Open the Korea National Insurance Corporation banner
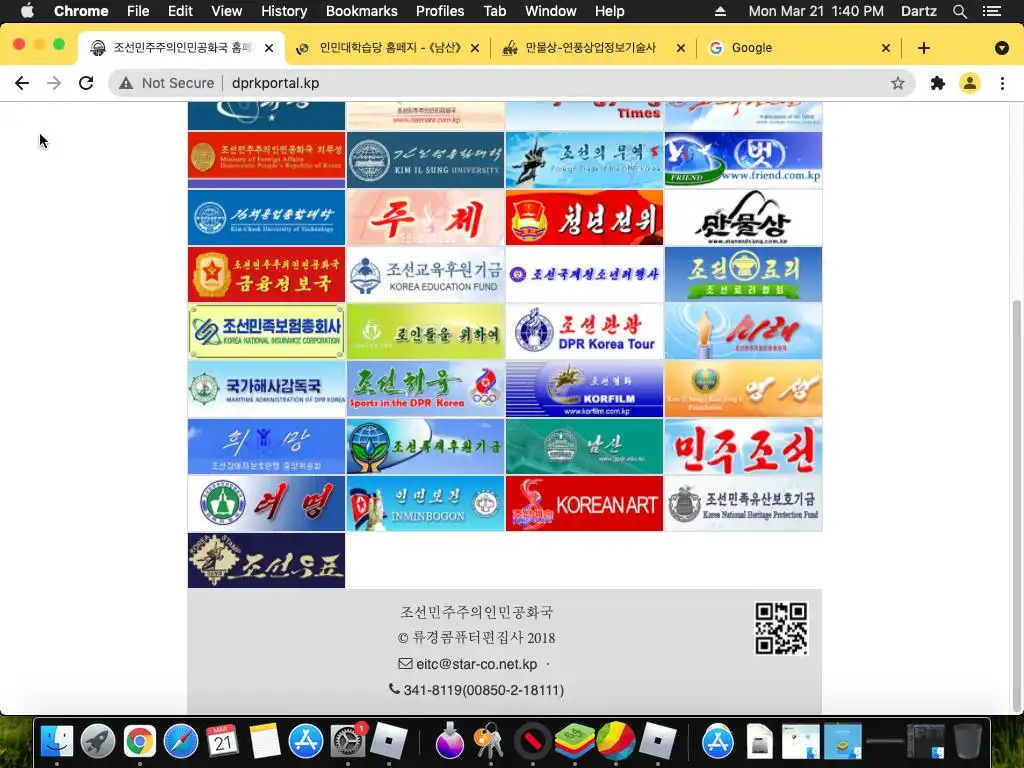Viewport: 1024px width, 768px height. point(266,332)
